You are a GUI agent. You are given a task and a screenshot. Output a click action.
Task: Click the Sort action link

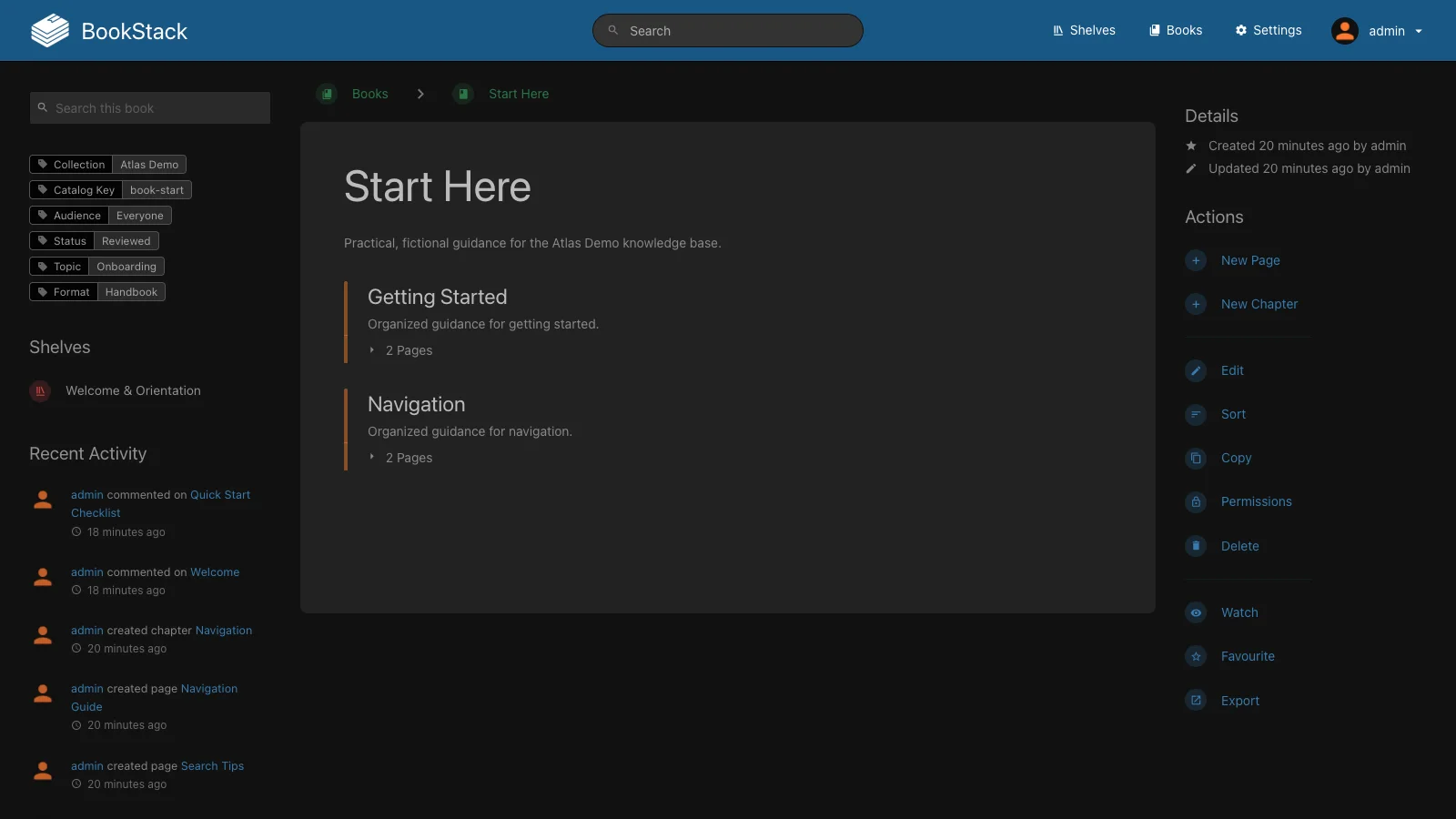(x=1233, y=414)
